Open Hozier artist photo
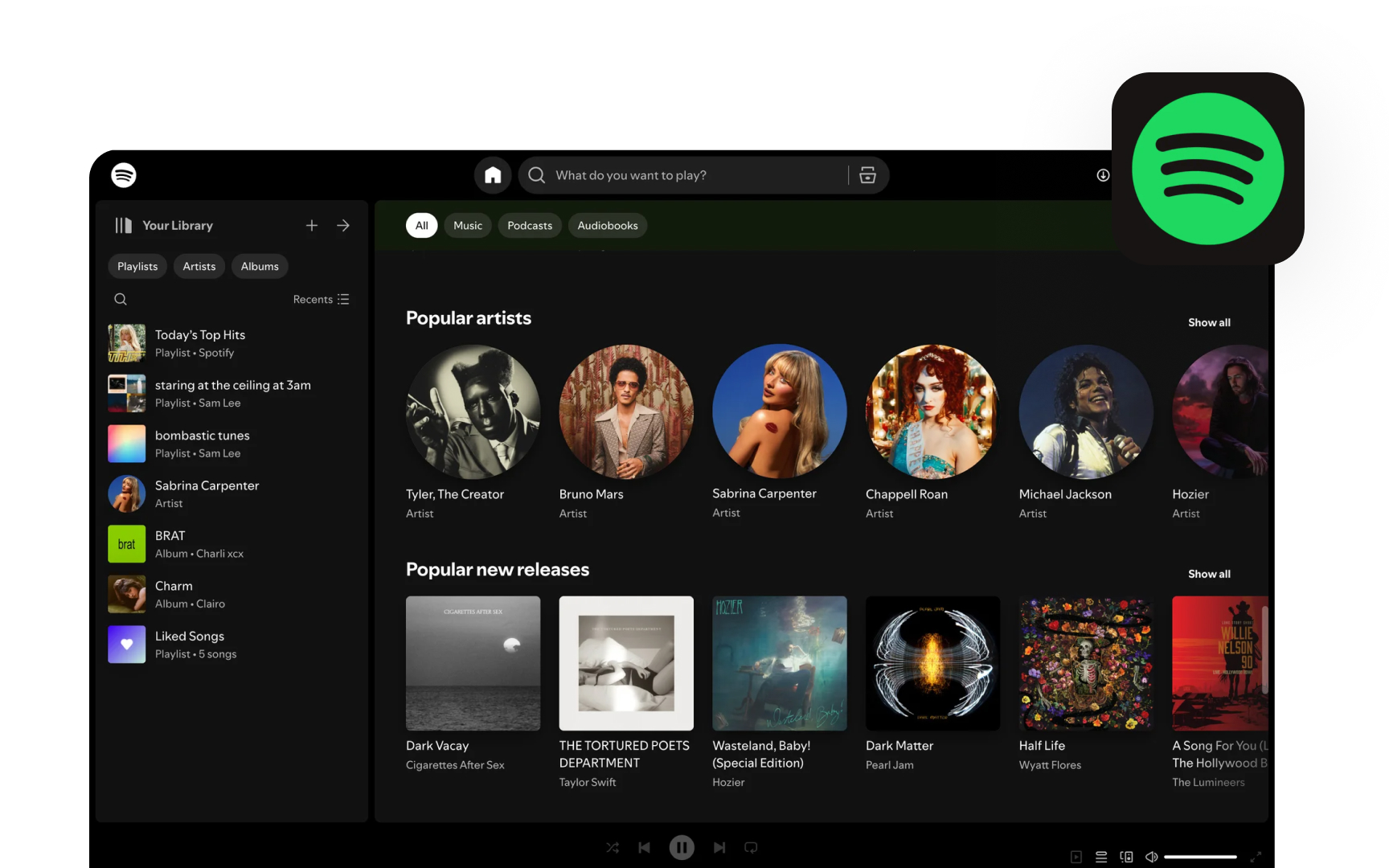 (1220, 411)
